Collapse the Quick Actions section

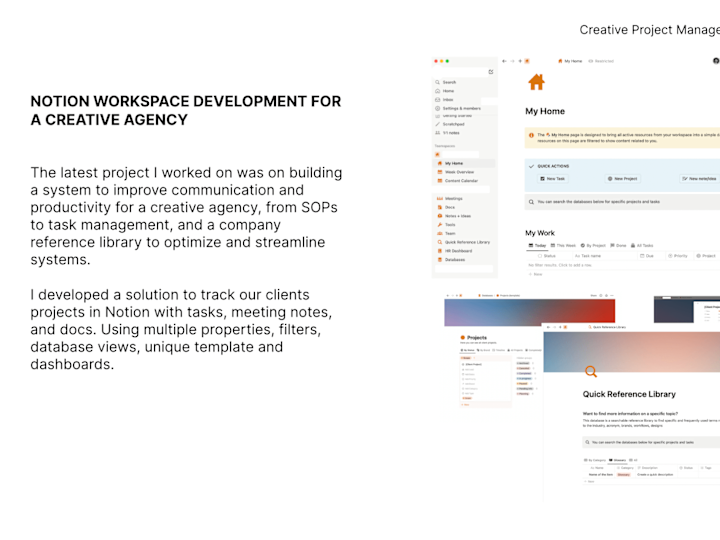[x=531, y=166]
